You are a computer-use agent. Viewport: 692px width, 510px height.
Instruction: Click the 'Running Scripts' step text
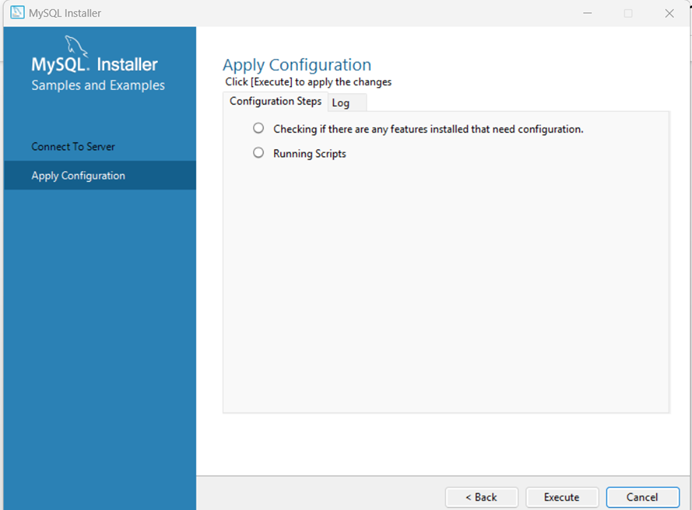point(309,154)
